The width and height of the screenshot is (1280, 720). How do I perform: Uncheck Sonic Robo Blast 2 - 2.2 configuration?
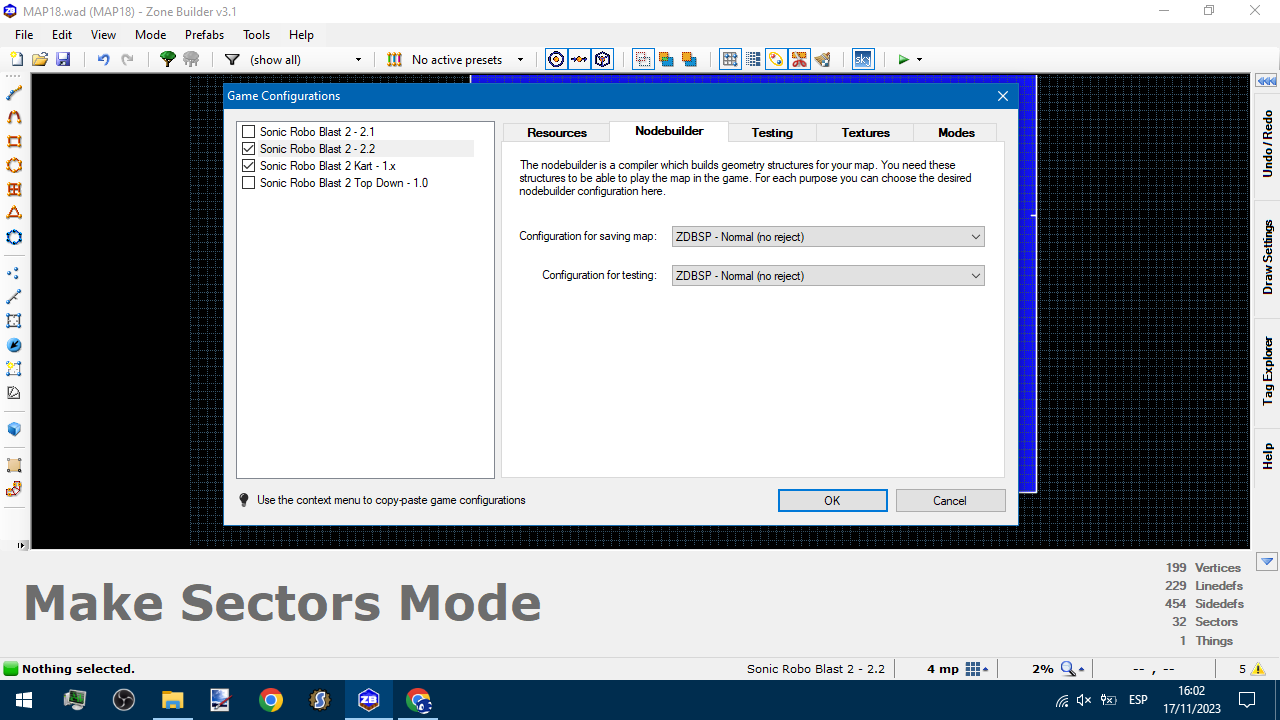pos(249,149)
